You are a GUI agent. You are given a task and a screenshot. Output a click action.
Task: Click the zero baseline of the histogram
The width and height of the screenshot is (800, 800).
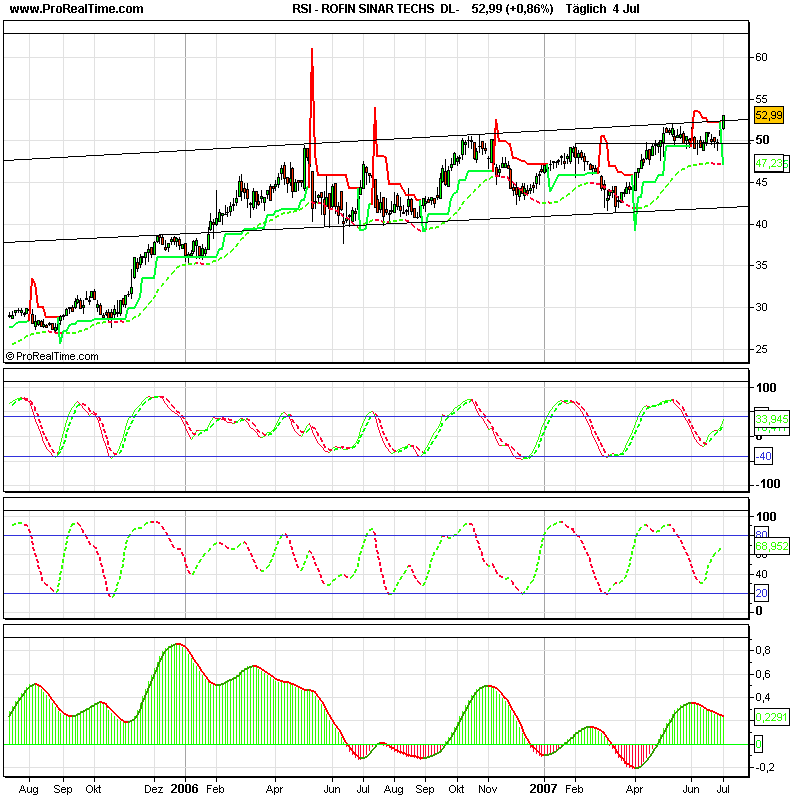tap(400, 742)
